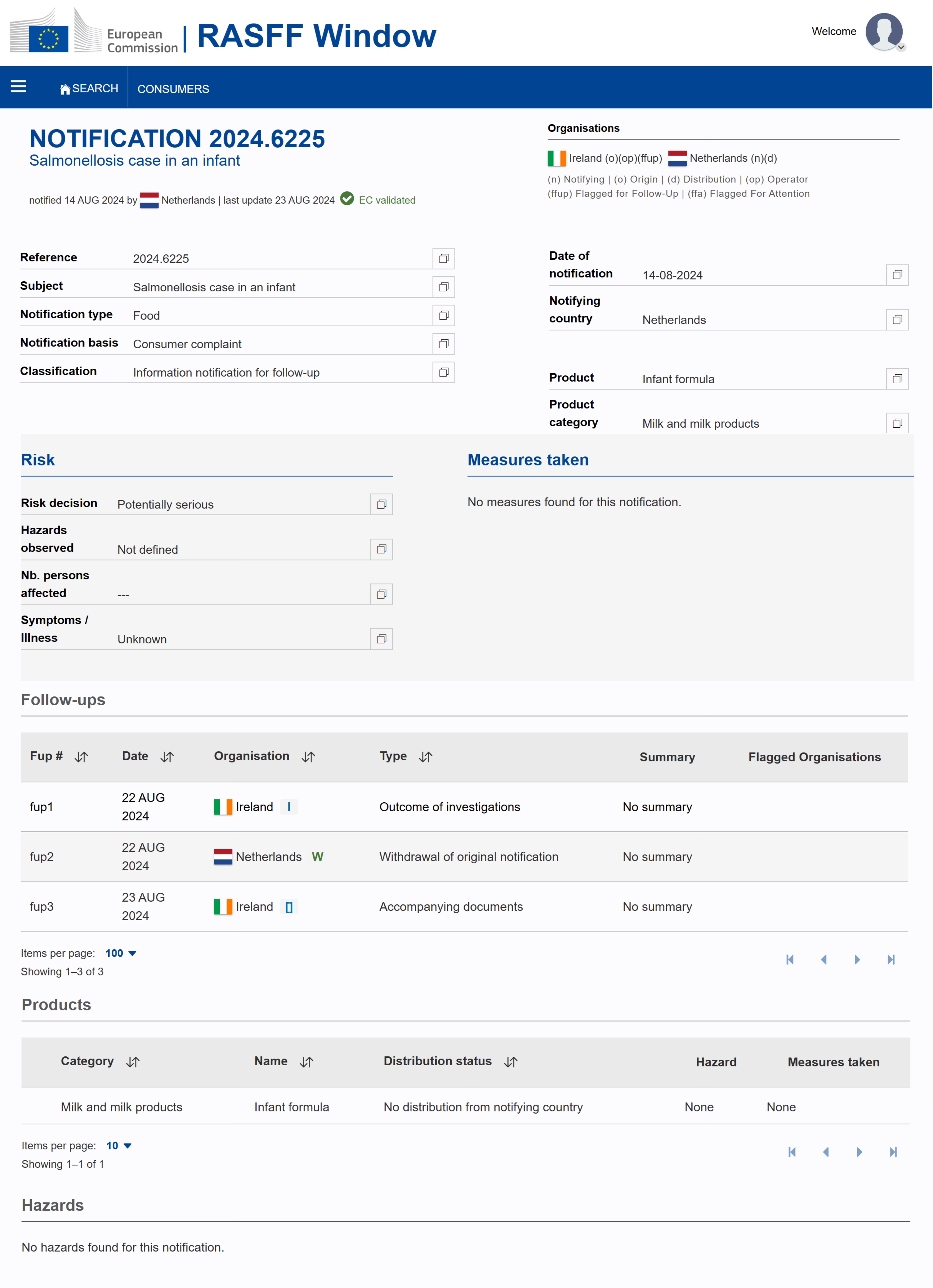
Task: Sort follow-ups by Date
Action: [167, 757]
